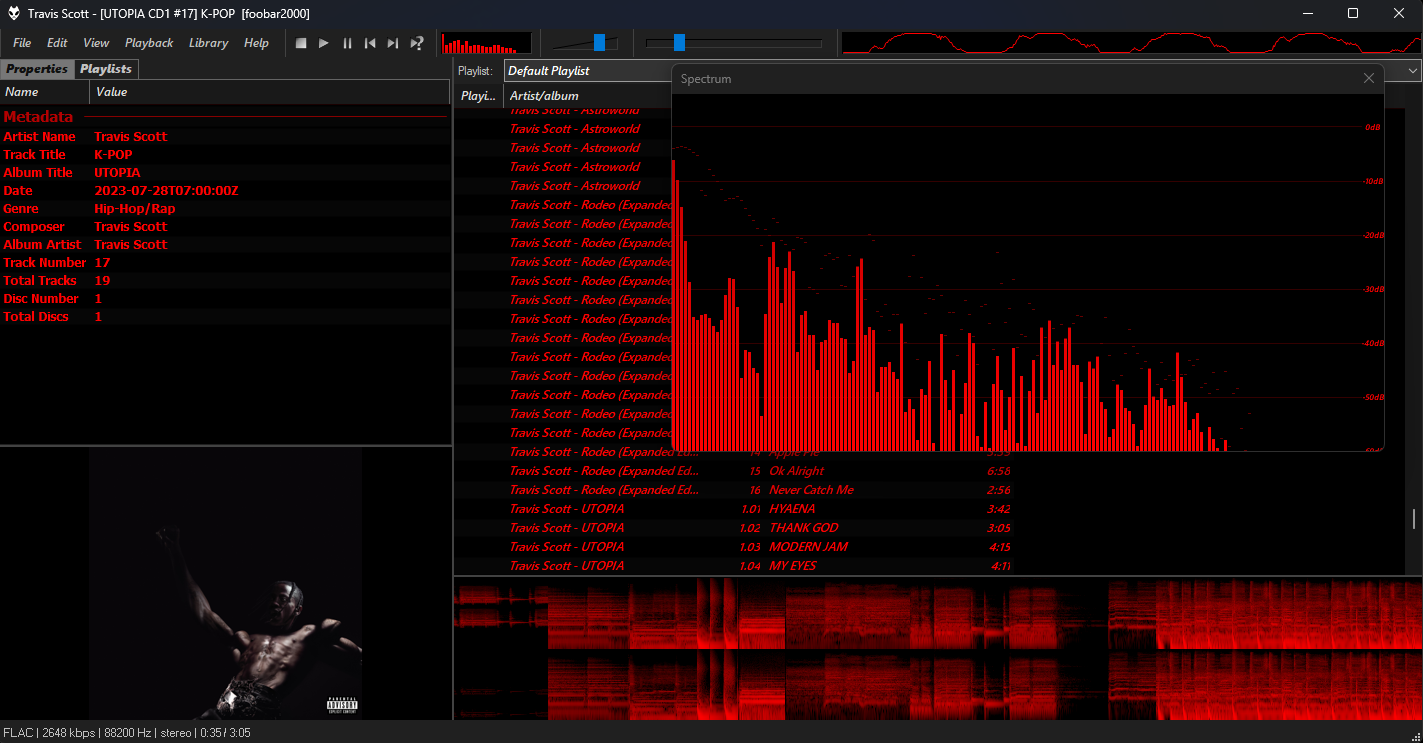Select the Track Title value K-POP
1423x743 pixels.
[113, 155]
